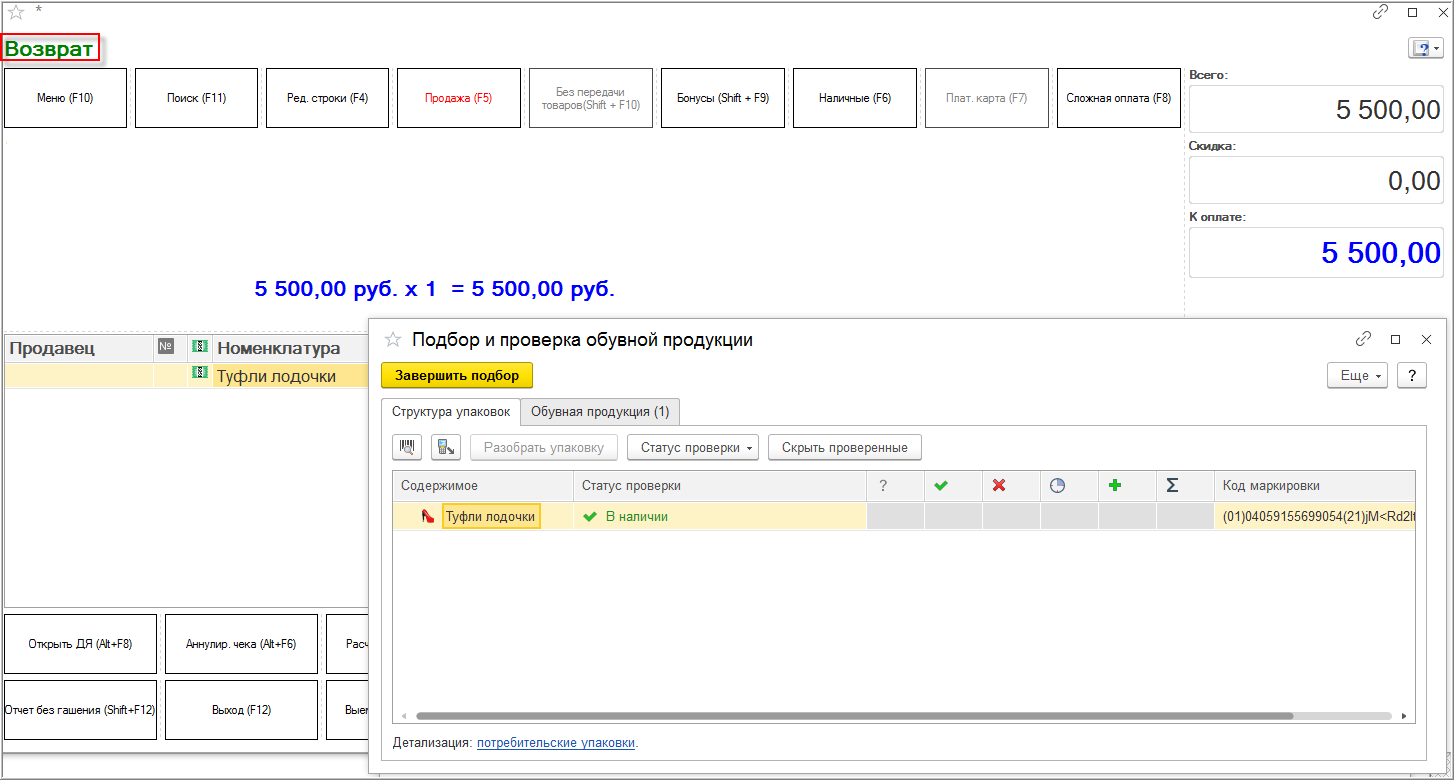Image resolution: width=1454 pixels, height=780 pixels.
Task: Click green check next to В наличии
Action: click(x=590, y=517)
